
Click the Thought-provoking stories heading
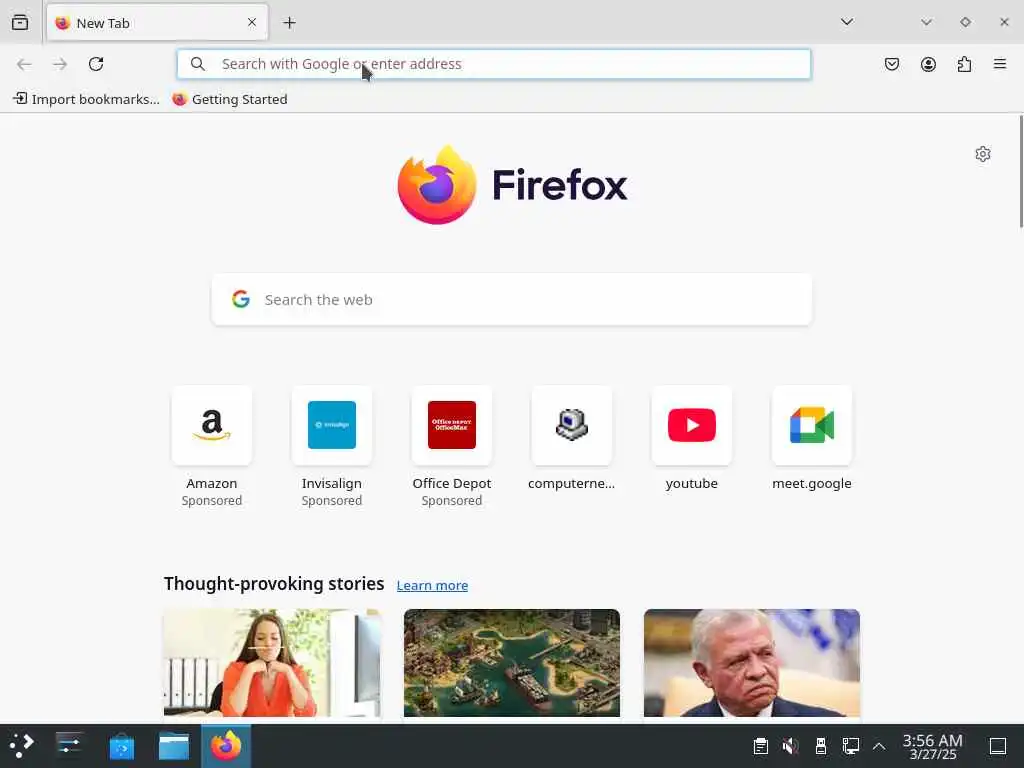tap(274, 584)
